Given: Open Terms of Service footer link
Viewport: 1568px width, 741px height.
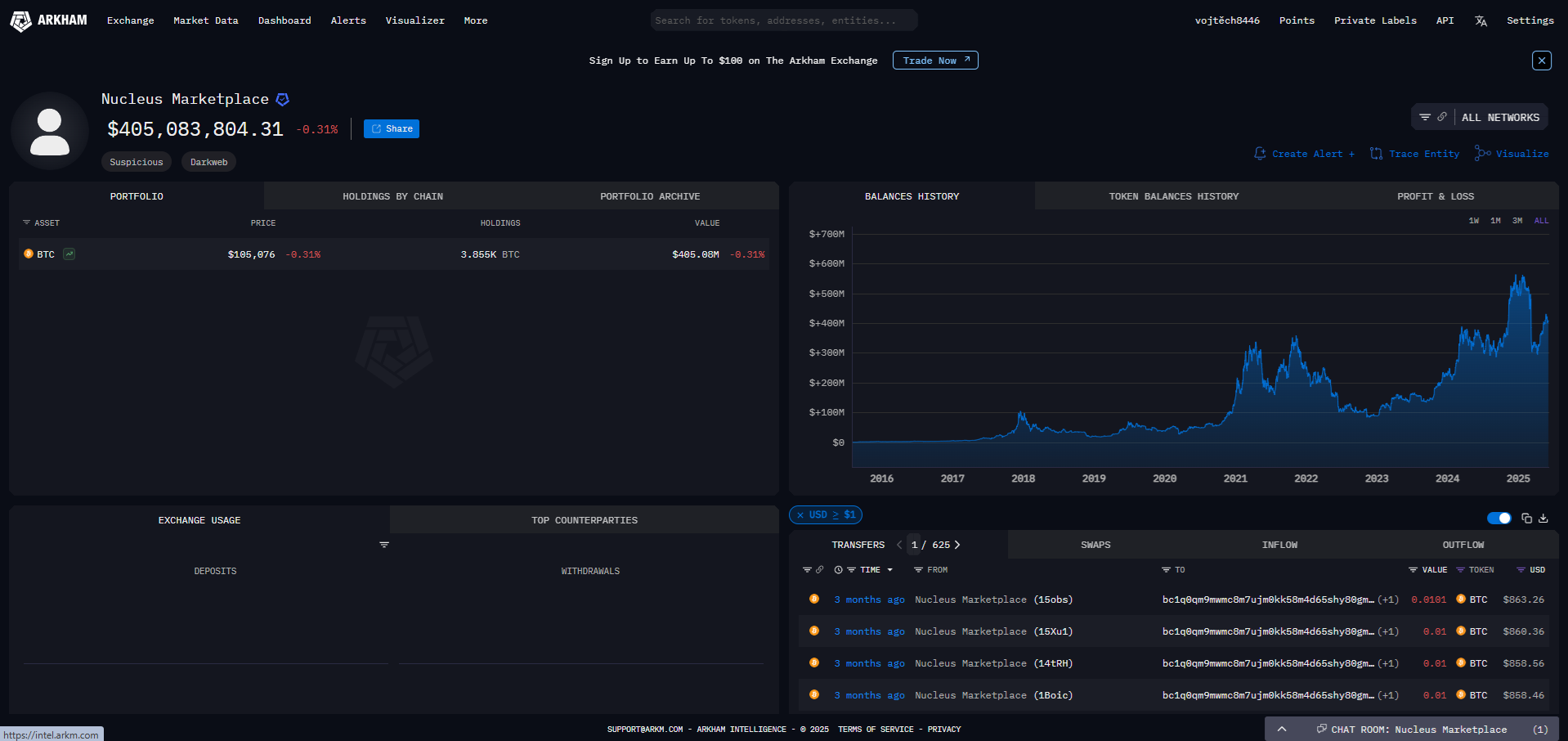Looking at the screenshot, I should coord(876,730).
